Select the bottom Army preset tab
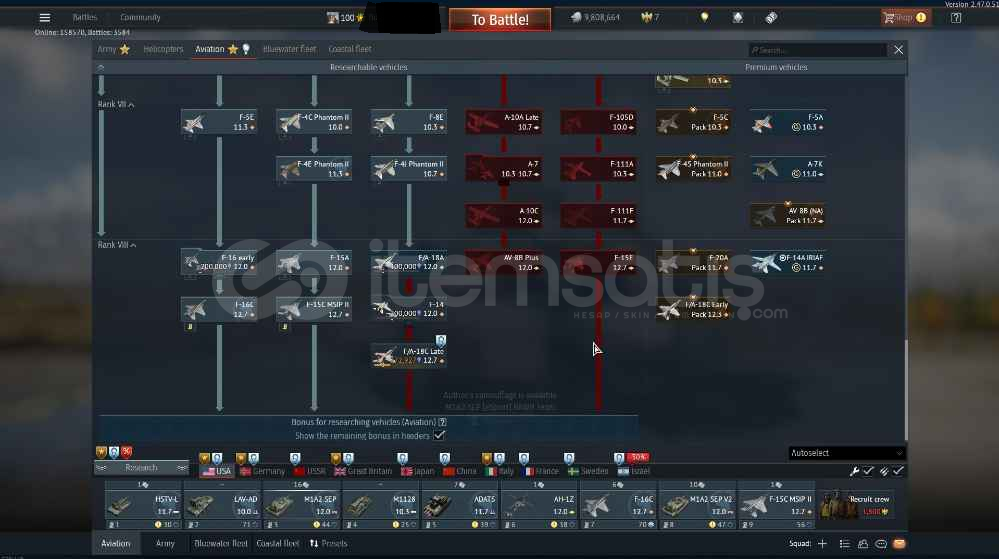Screen dimensions: 999x559 tap(165, 544)
